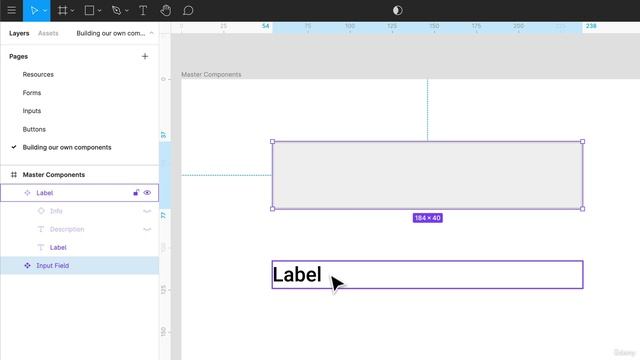Open the shape tools dropdown arrow
The width and height of the screenshot is (640, 360).
[x=99, y=11]
